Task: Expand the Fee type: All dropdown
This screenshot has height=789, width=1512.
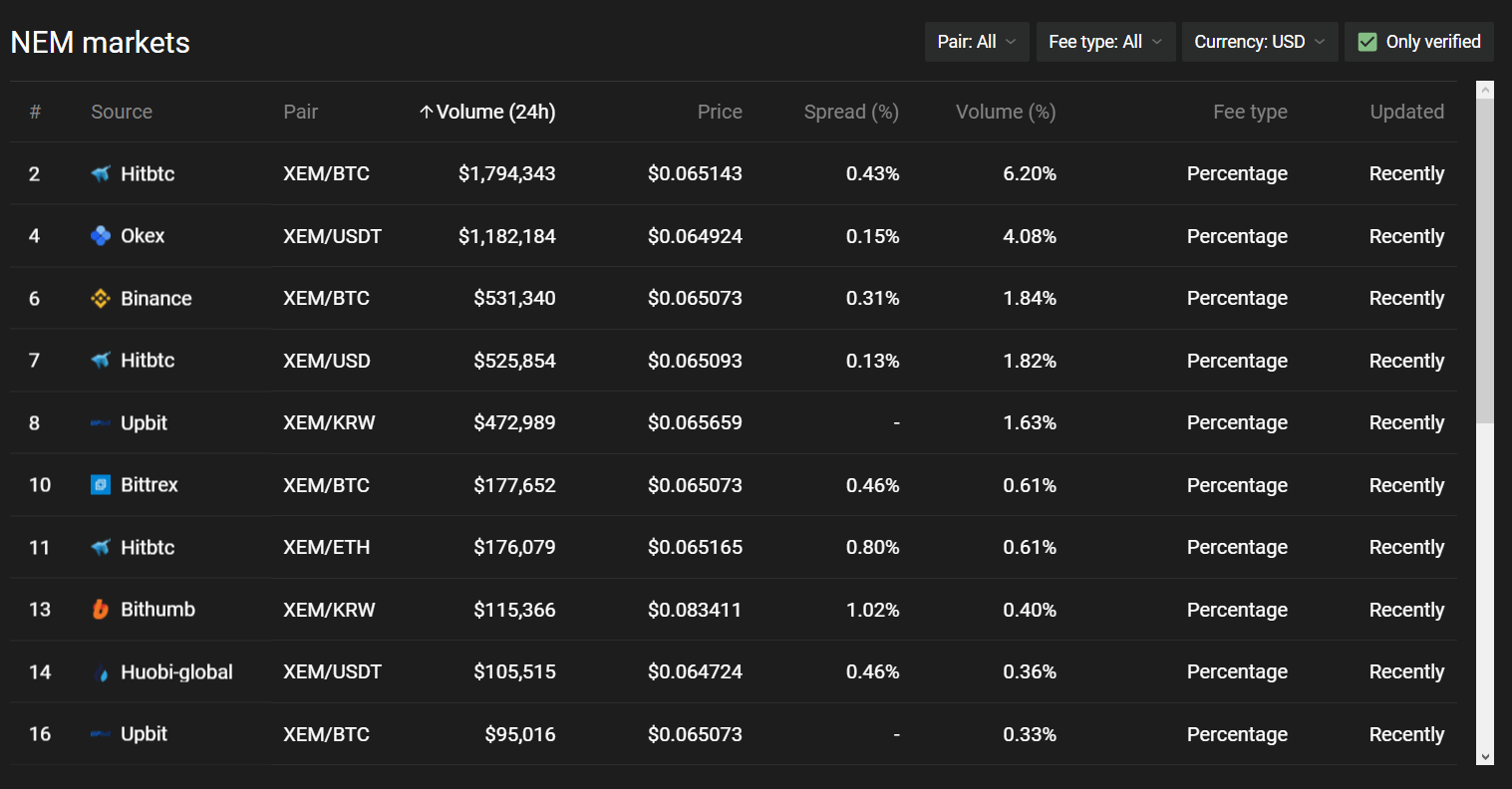Action: [x=1106, y=42]
